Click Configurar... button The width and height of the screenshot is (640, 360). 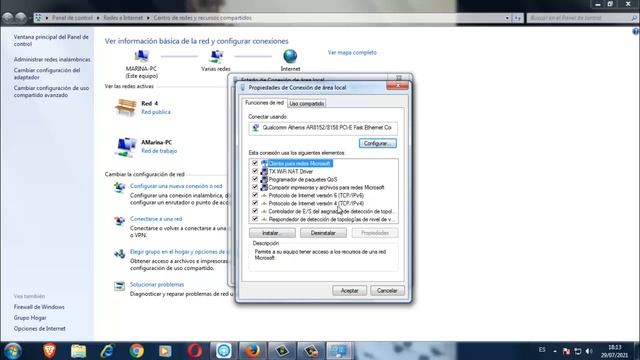point(378,143)
